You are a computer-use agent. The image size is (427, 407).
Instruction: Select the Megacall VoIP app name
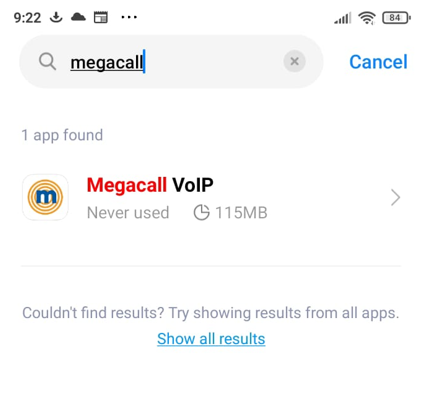(x=150, y=185)
